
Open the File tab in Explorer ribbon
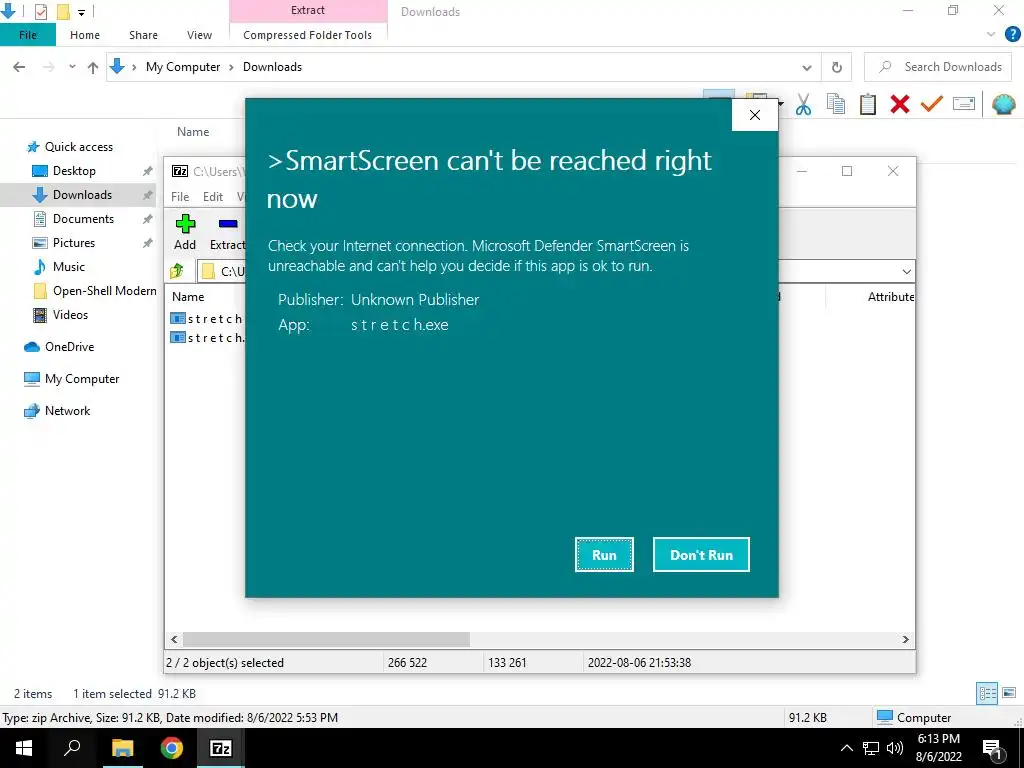pyautogui.click(x=28, y=35)
